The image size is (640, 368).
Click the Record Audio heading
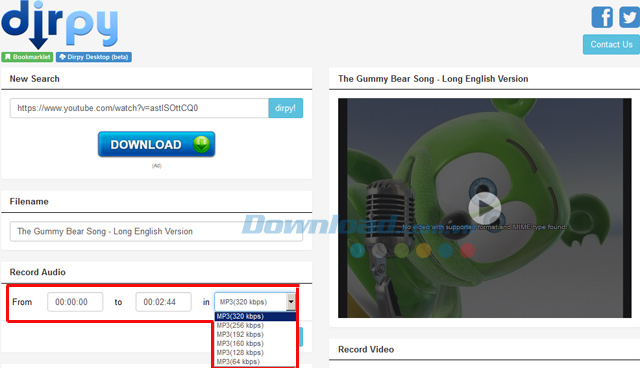(x=38, y=272)
